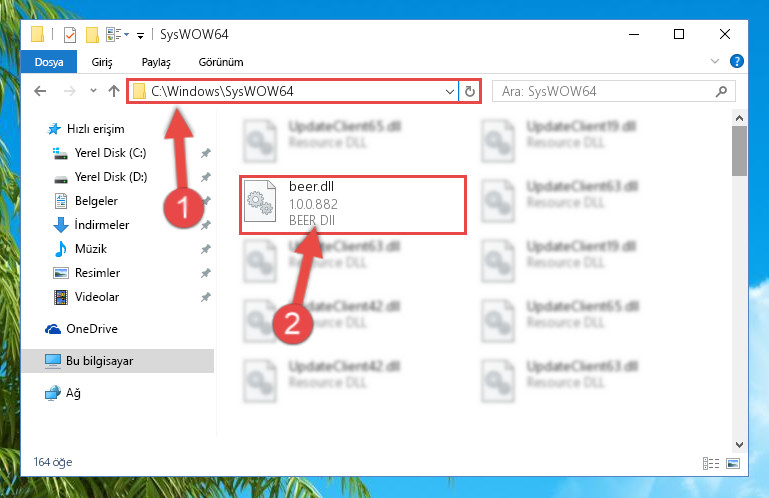The height and width of the screenshot is (498, 769).
Task: Switch to the Paylaş ribbon tab
Action: coord(156,62)
